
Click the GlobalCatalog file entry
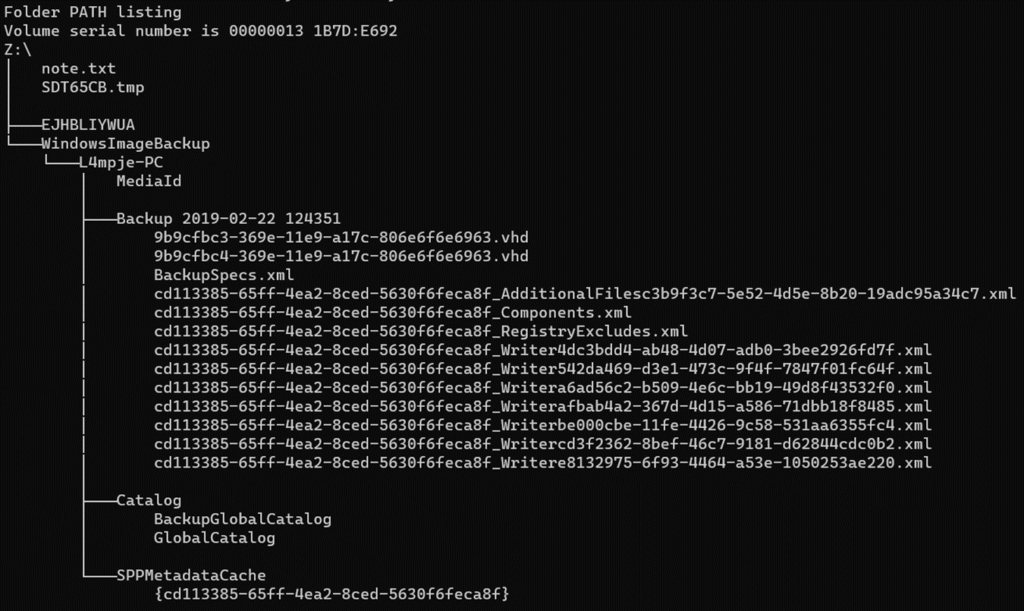pyautogui.click(x=214, y=537)
